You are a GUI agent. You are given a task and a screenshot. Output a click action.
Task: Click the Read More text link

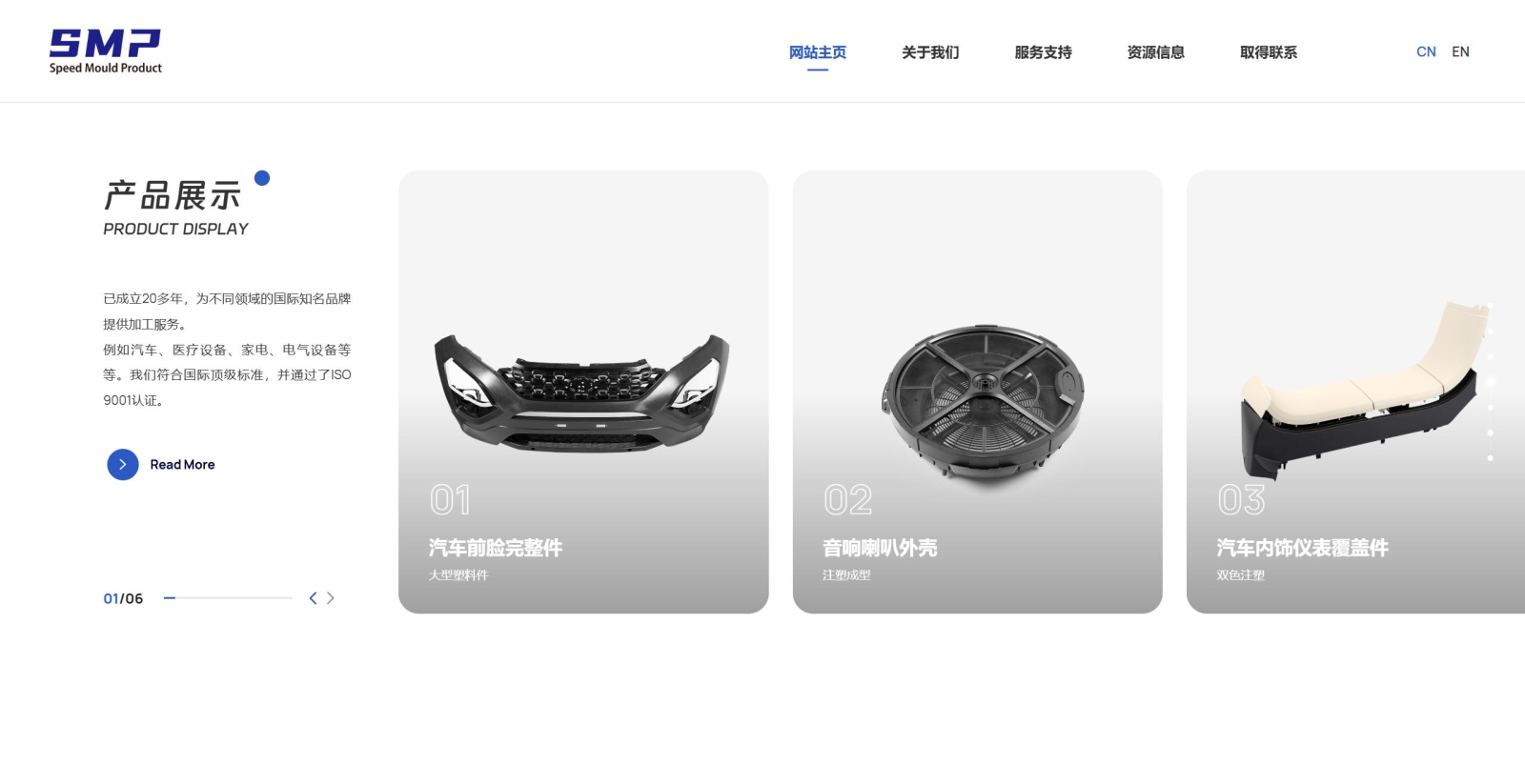(182, 465)
